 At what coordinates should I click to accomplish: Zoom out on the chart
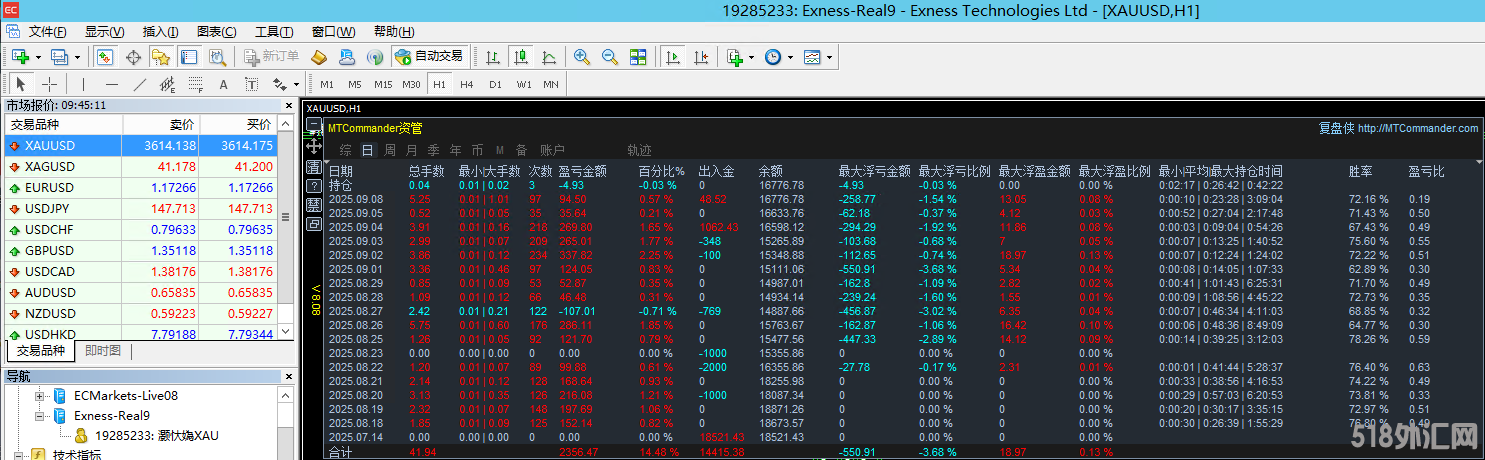coord(610,57)
